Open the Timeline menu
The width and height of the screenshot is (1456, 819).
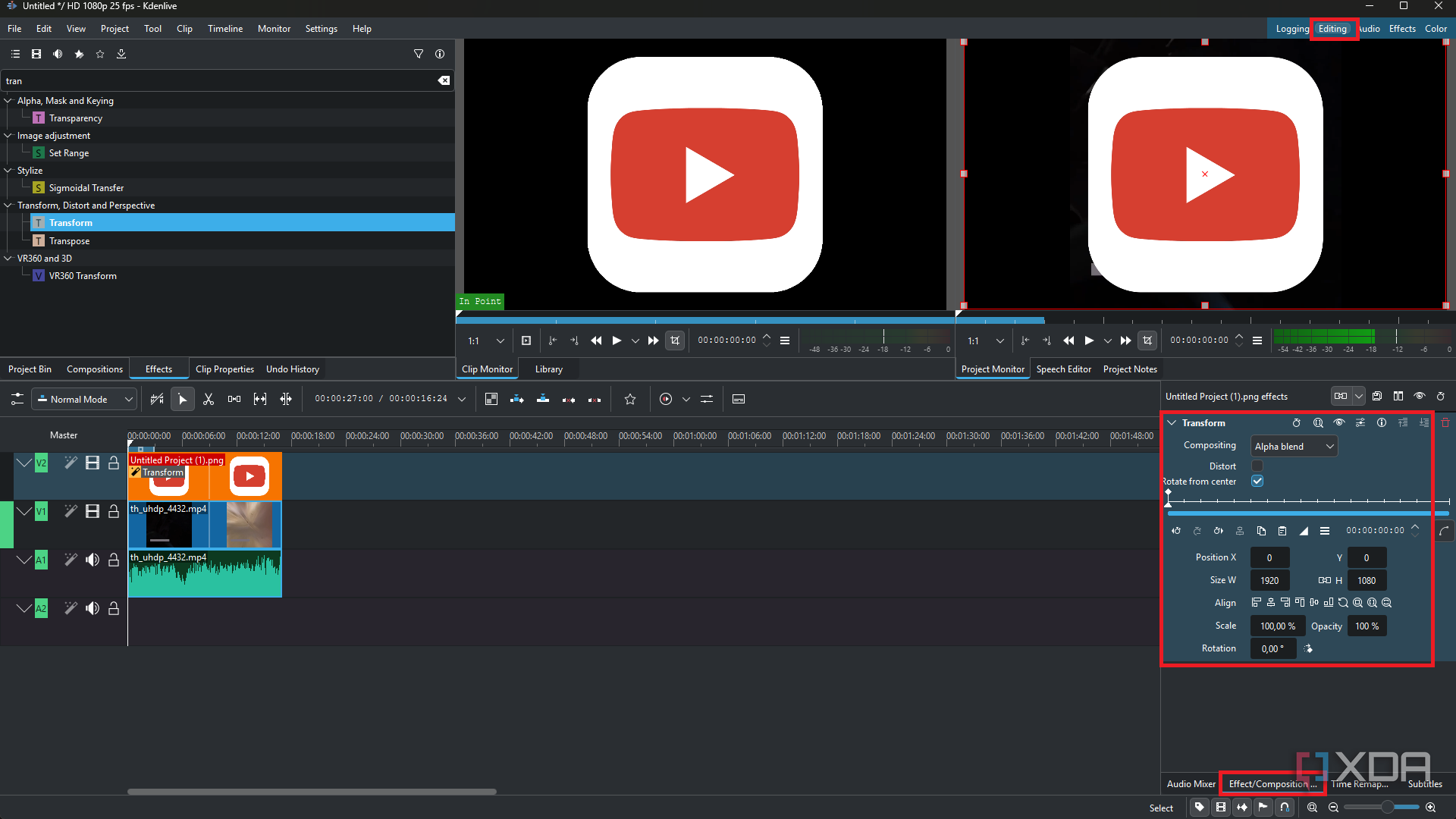(x=225, y=28)
